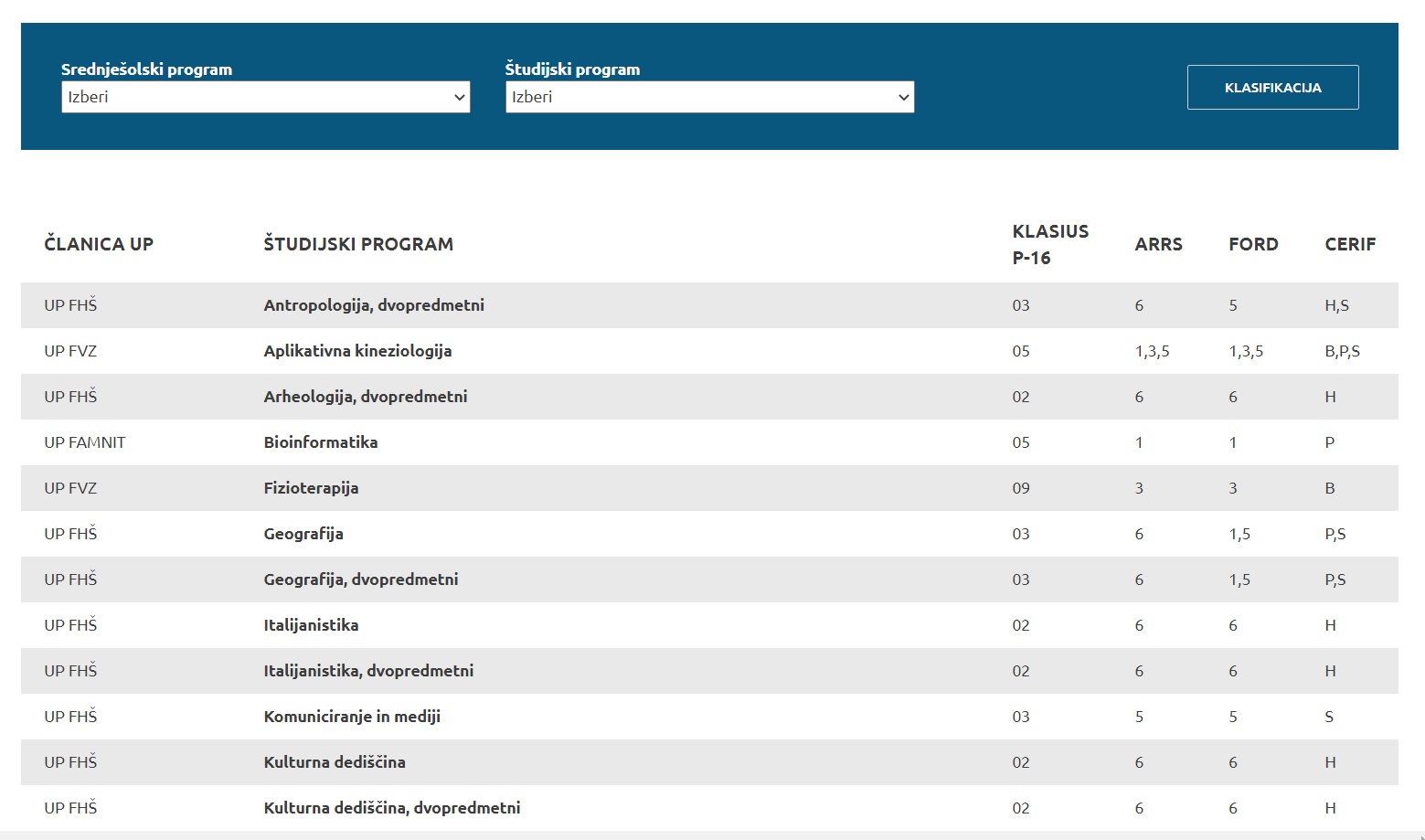This screenshot has height=840, width=1425.
Task: Select the Antropologija, dvopredmetni program row
Action: (x=709, y=305)
